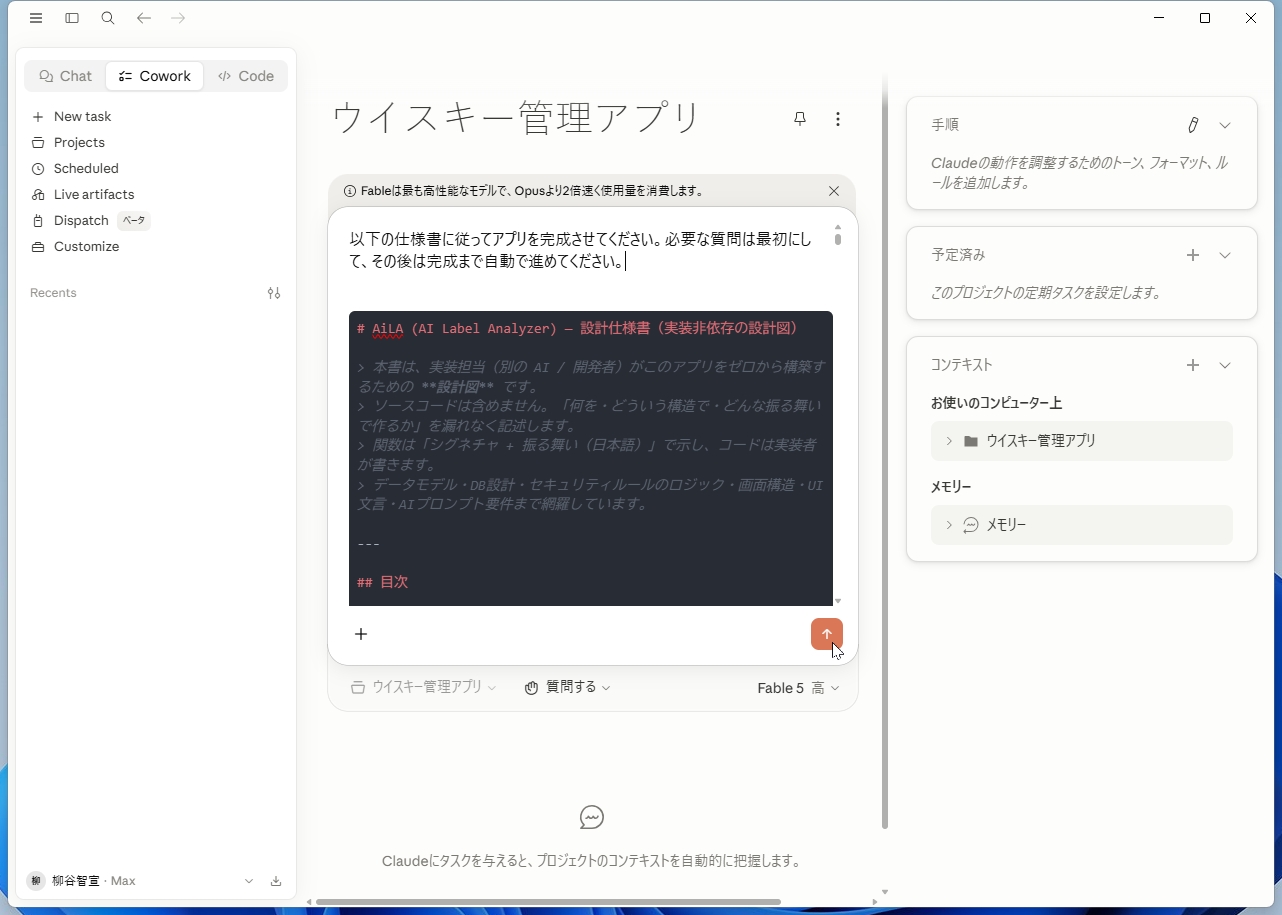Open the ウイスキー管理アプリ folder dropdown below composer
This screenshot has width=1282, height=915.
[x=423, y=687]
